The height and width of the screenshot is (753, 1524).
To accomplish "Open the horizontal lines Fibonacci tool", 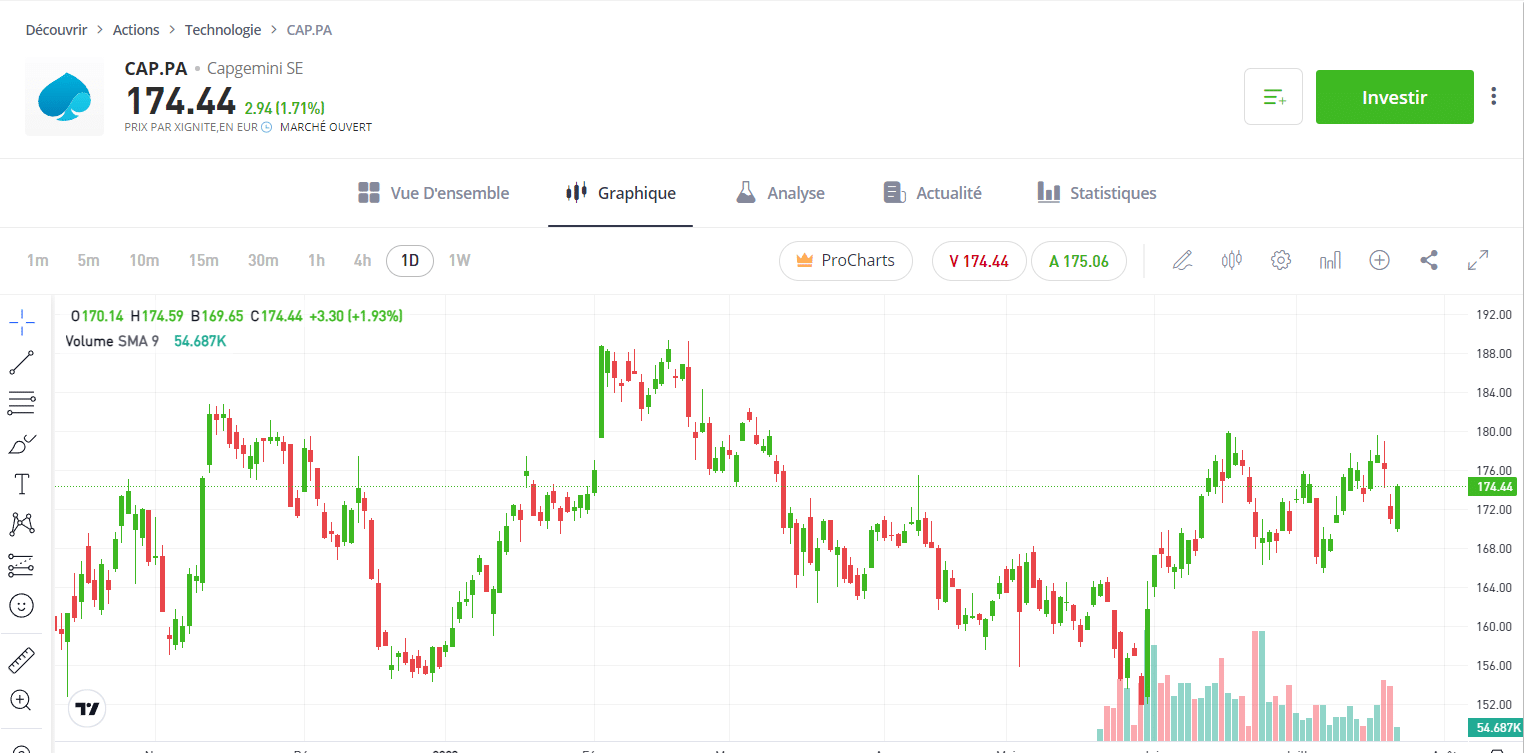I will tap(22, 403).
